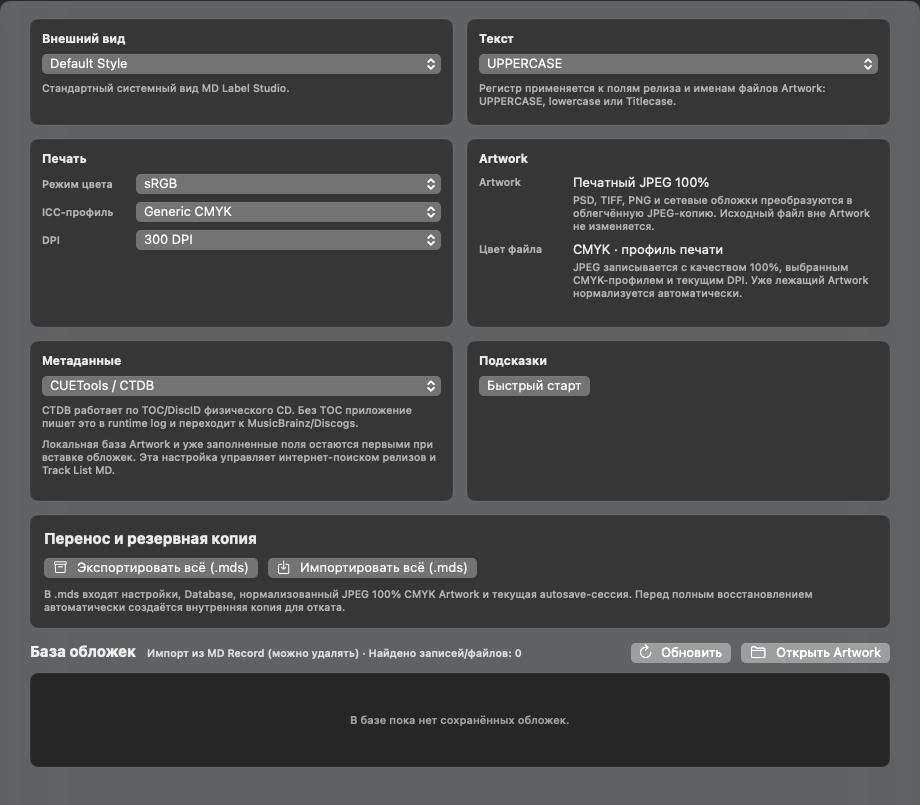Click the folder icon beside Открыть Artwork
This screenshot has height=805, width=920.
pyautogui.click(x=758, y=652)
